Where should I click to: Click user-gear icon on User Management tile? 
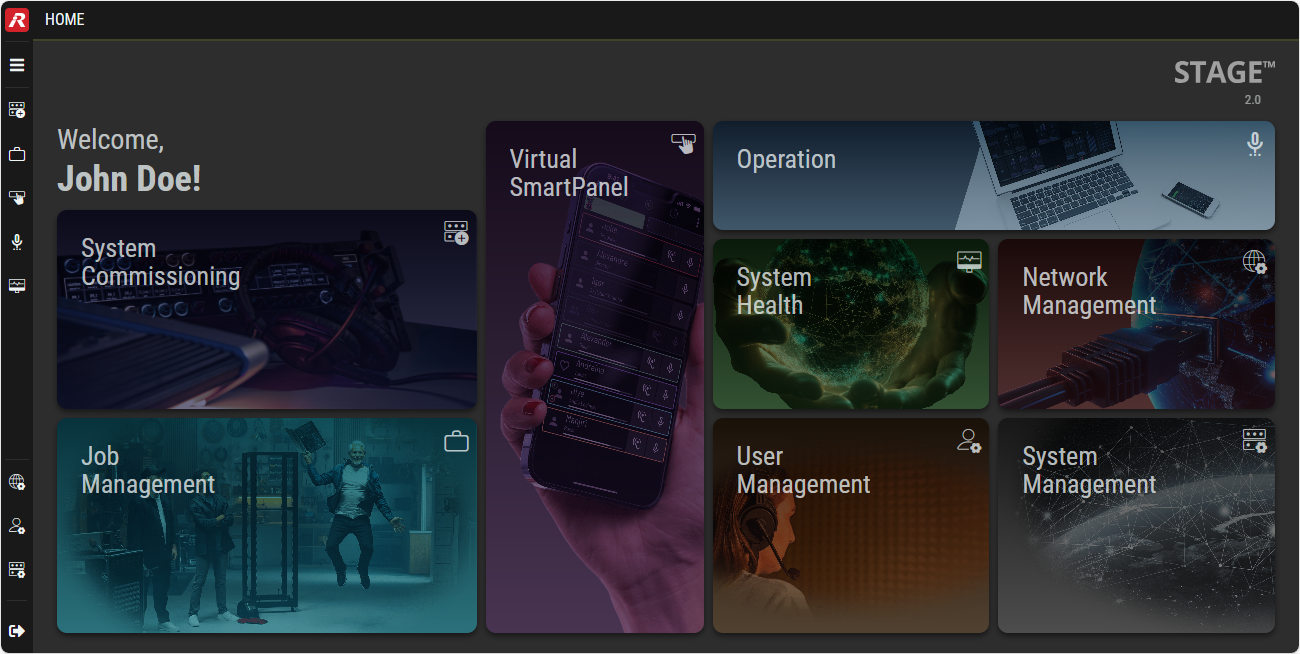(x=969, y=441)
